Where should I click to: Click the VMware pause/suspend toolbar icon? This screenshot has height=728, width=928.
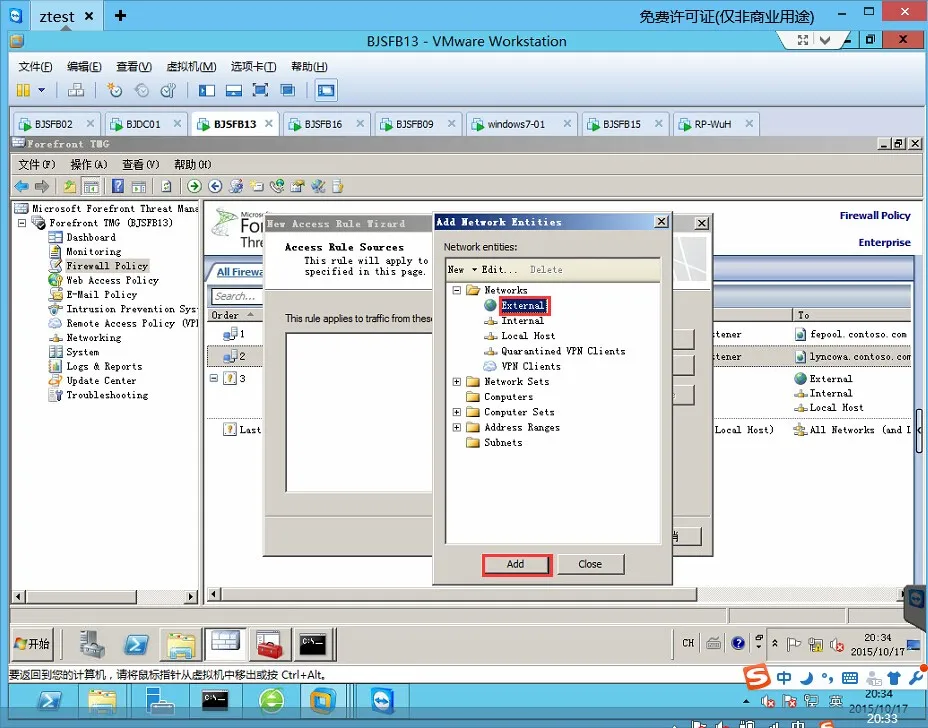23,90
